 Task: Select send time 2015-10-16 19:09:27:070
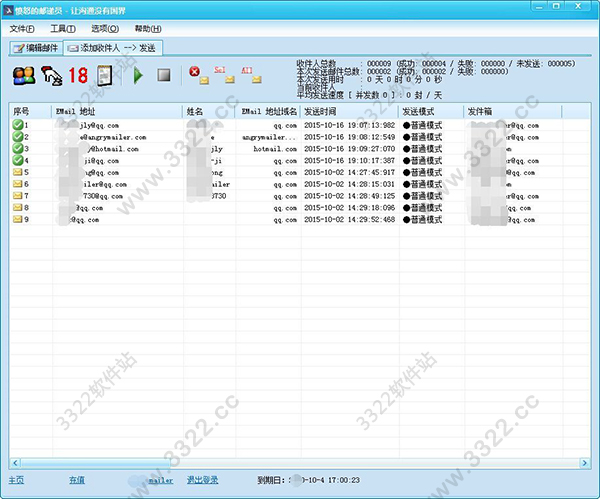point(349,149)
